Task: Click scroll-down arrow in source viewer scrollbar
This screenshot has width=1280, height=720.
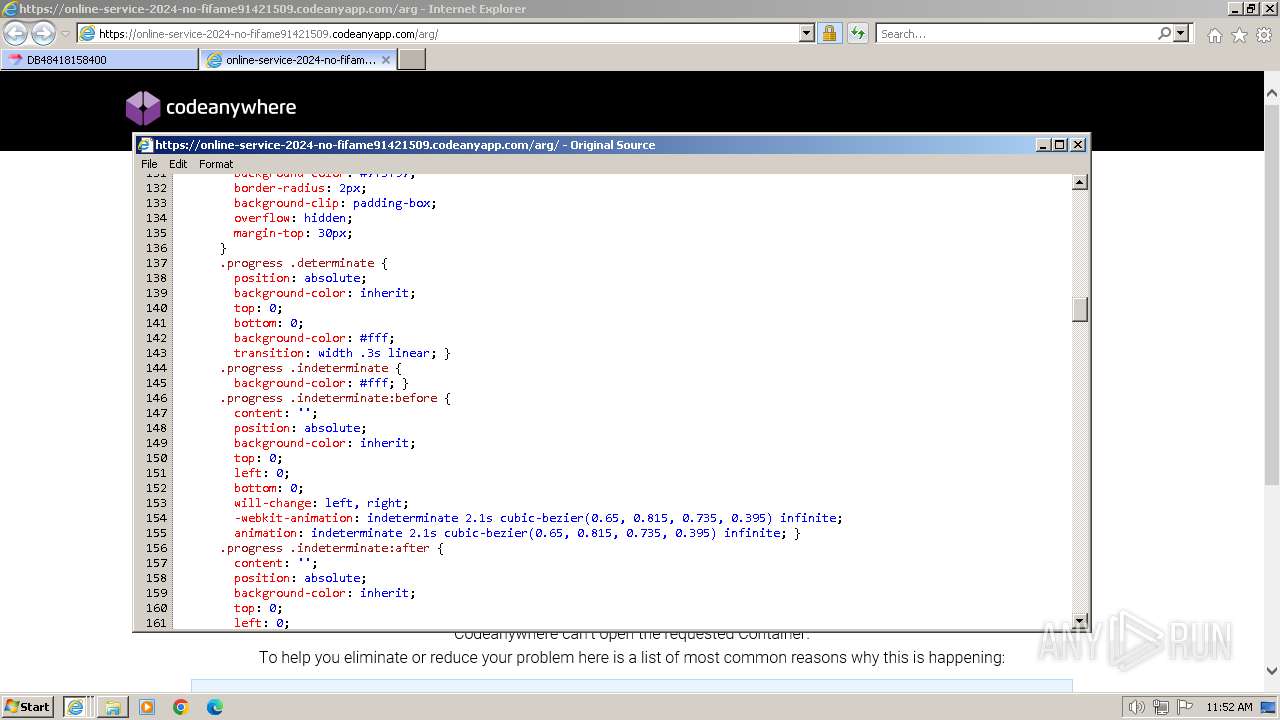Action: pyautogui.click(x=1080, y=621)
